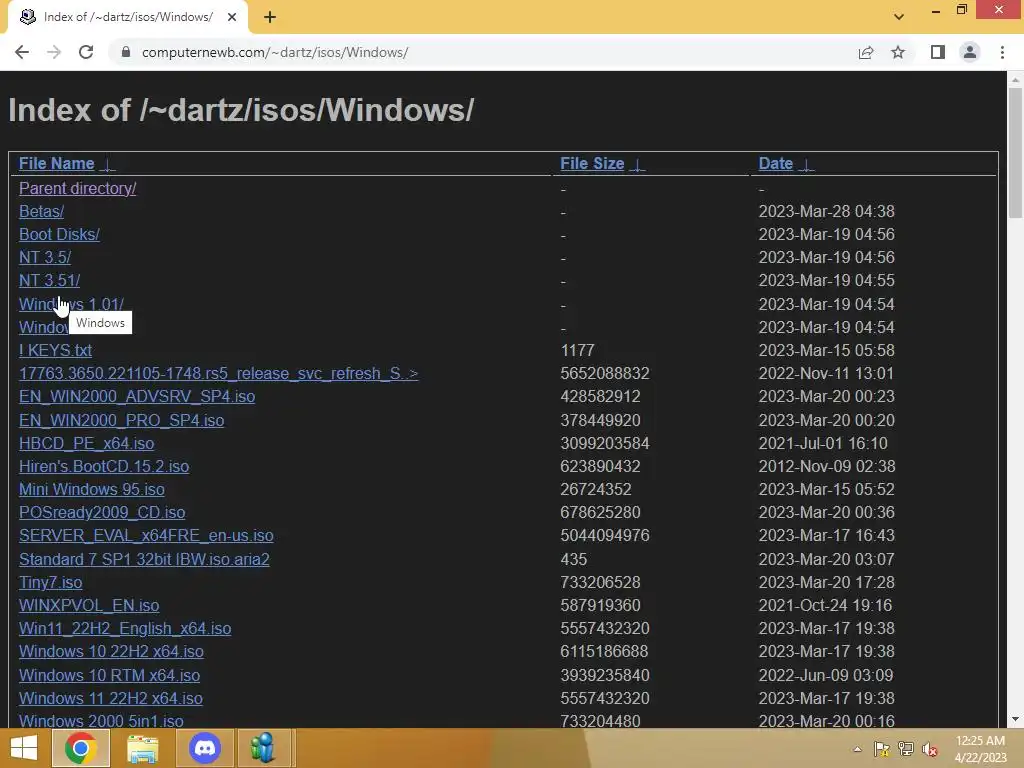Screen dimensions: 1024x768
Task: Click the page vertical scrollbar thumb
Action: (x=1015, y=153)
